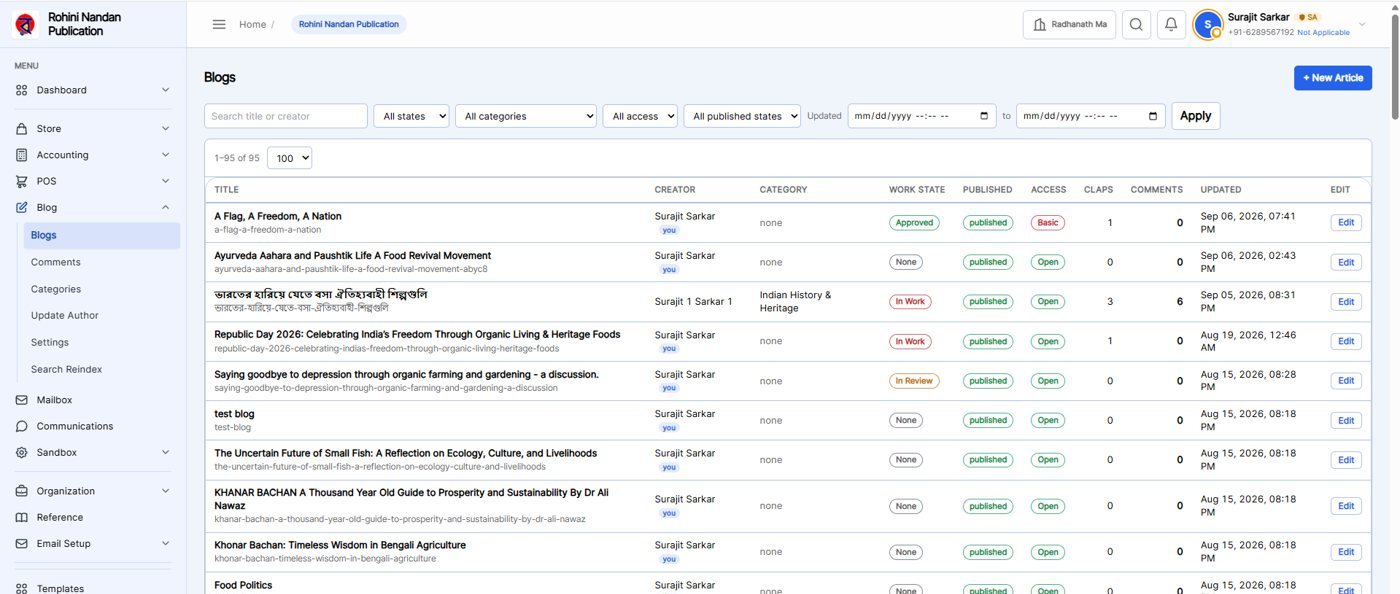Open Categories under the Blog menu
This screenshot has height=594, width=1400.
click(56, 289)
